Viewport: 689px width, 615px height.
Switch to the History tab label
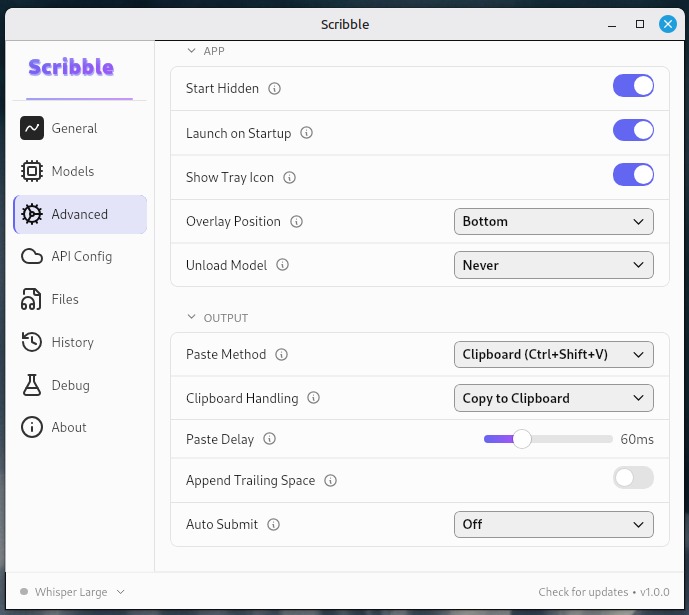73,342
